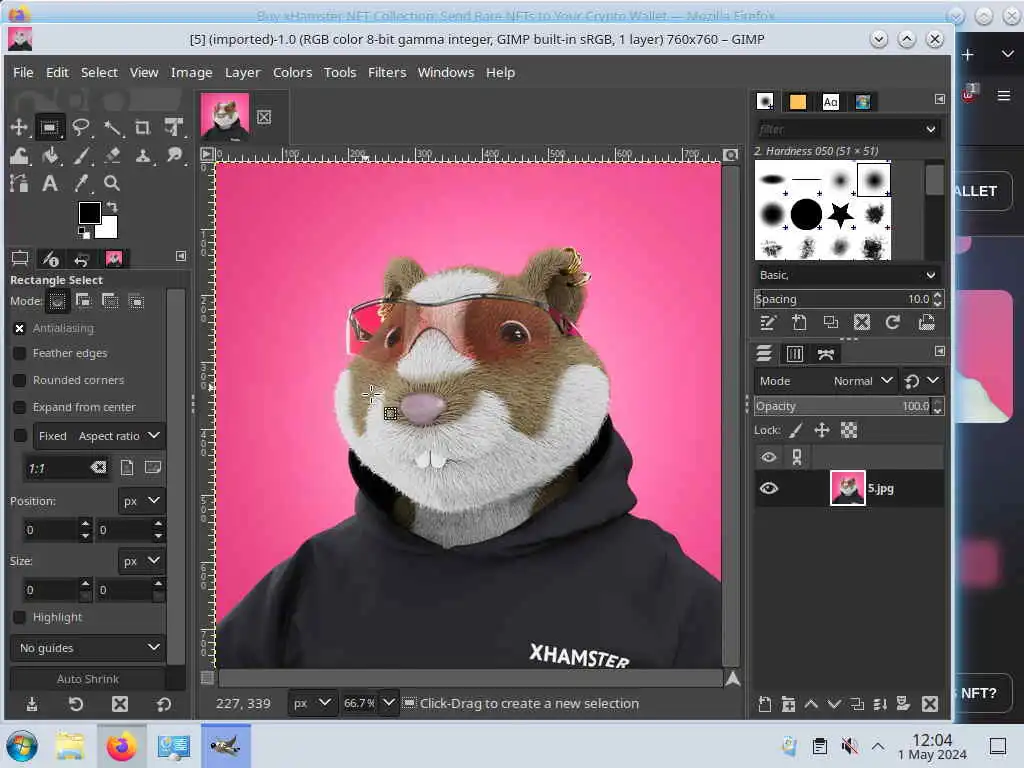Switch to the Channels tab

(x=795, y=354)
